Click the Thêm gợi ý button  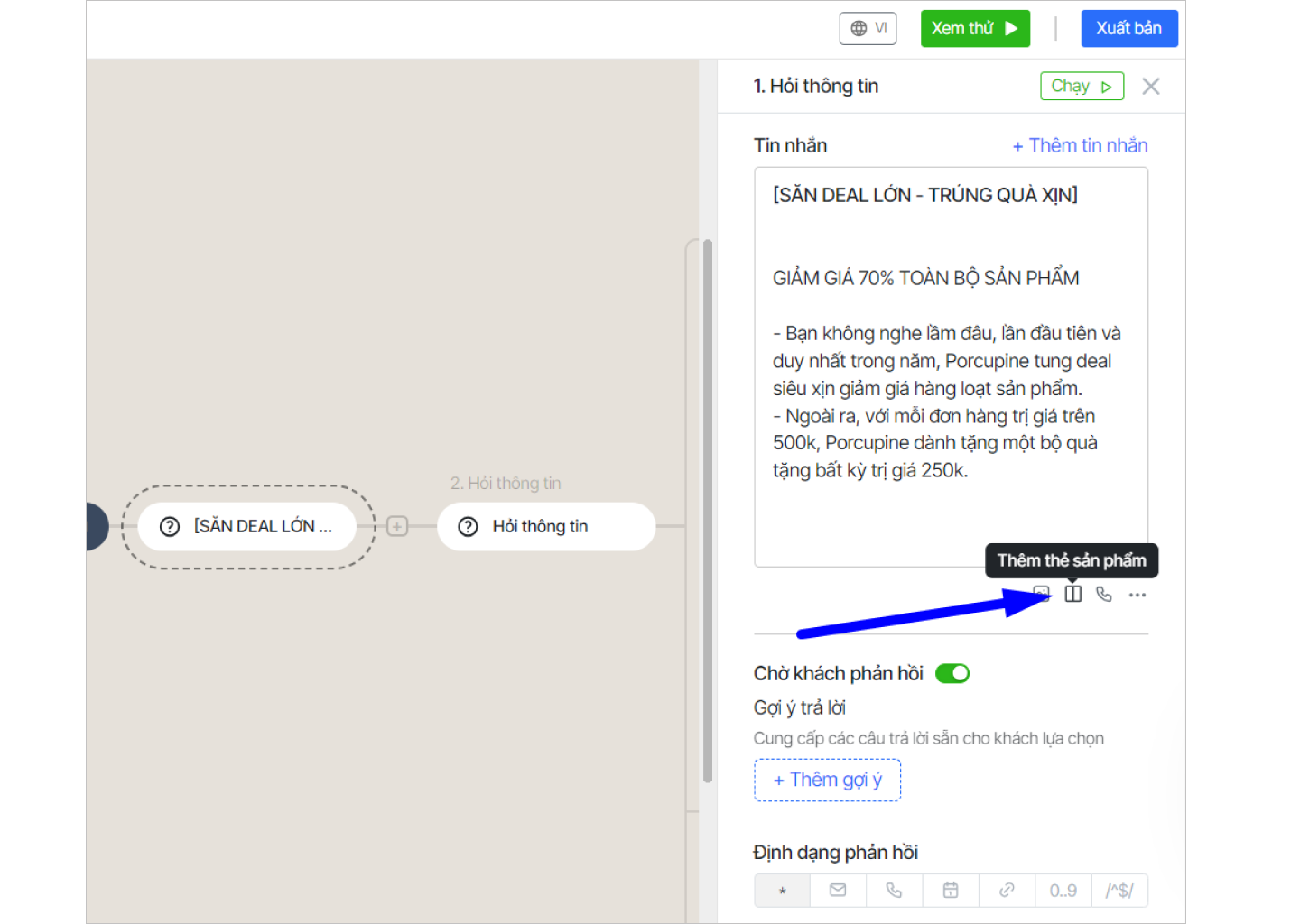coord(827,780)
